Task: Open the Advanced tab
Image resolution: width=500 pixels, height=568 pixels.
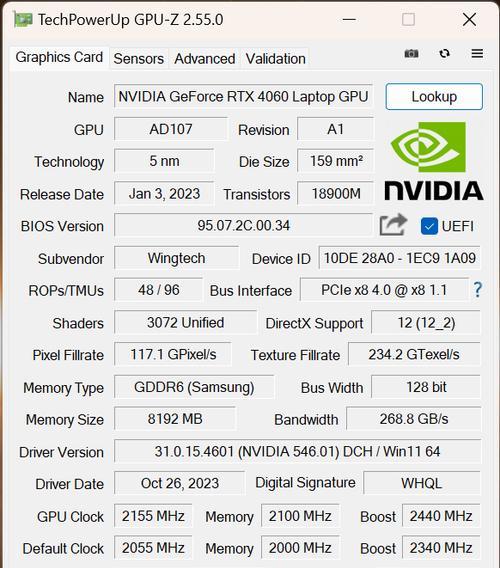Action: (x=205, y=59)
